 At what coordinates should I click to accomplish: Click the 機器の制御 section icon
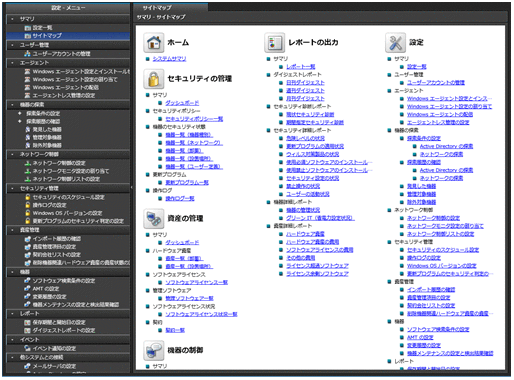click(154, 350)
